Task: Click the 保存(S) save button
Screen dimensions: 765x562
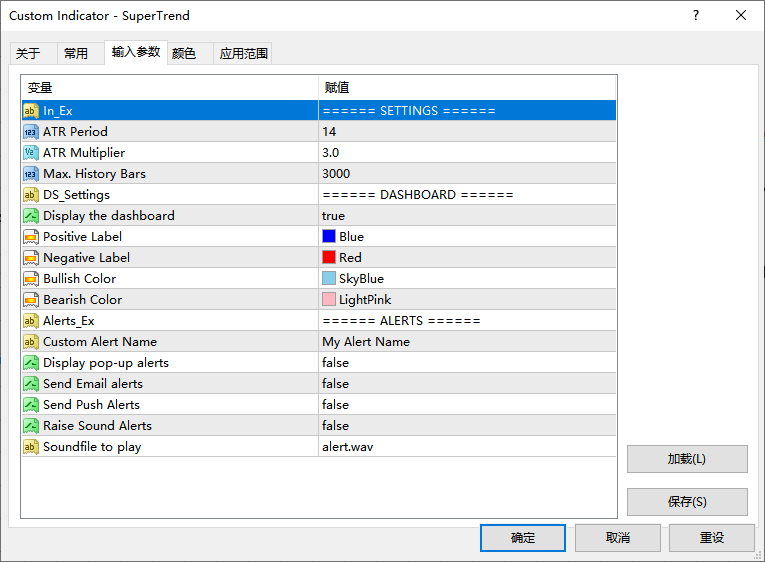Action: [687, 502]
